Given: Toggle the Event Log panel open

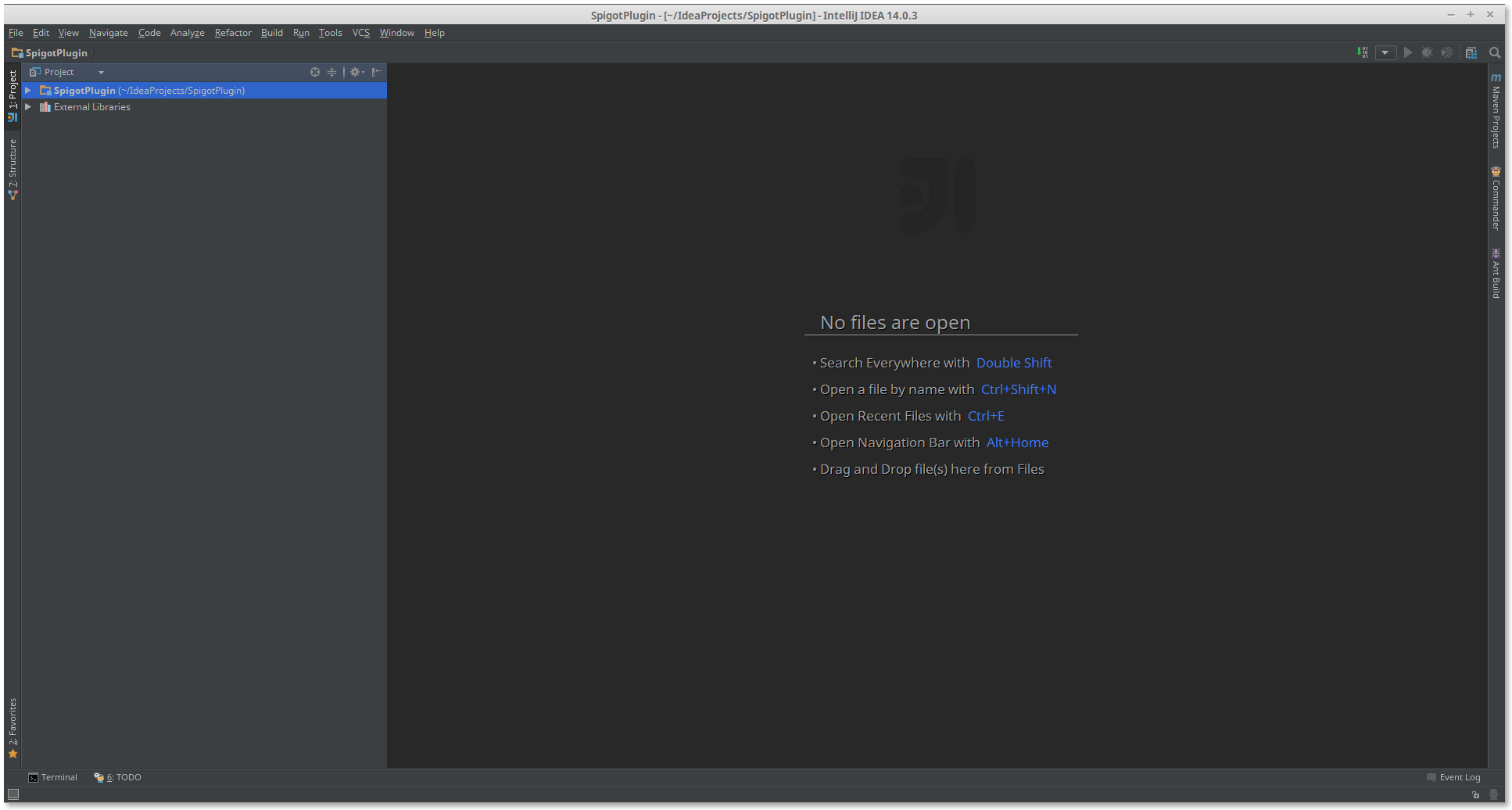Looking at the screenshot, I should 1459,777.
